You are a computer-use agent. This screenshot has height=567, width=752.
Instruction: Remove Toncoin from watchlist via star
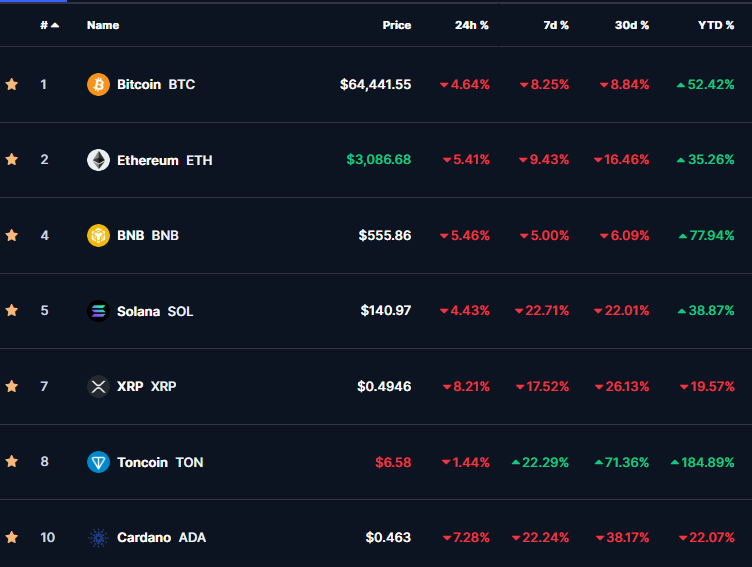(x=12, y=462)
